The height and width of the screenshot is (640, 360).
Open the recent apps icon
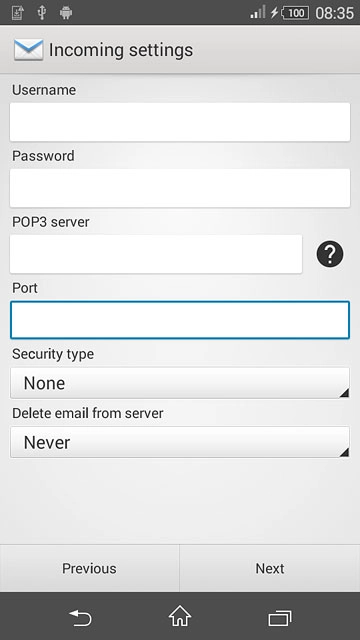click(280, 618)
